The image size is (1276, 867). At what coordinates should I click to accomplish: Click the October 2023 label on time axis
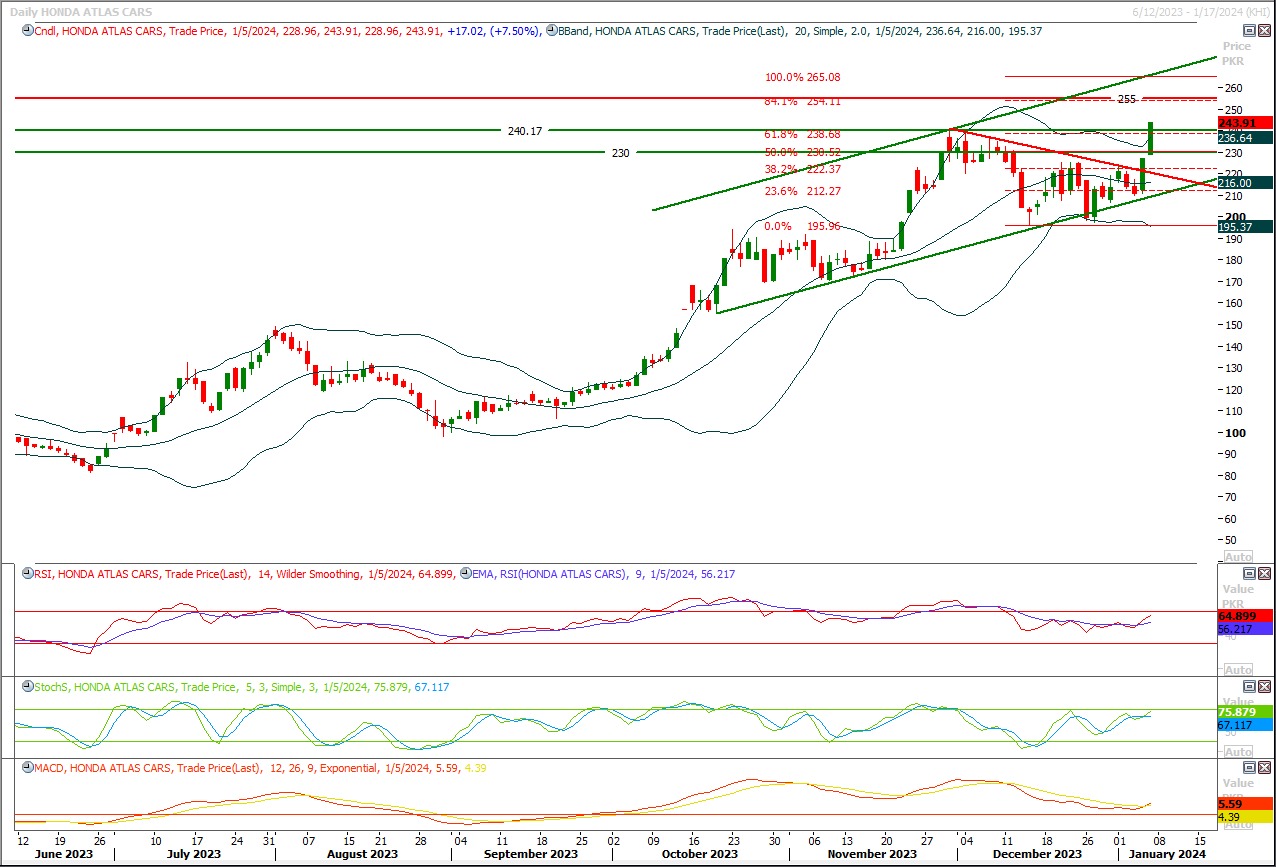(699, 854)
